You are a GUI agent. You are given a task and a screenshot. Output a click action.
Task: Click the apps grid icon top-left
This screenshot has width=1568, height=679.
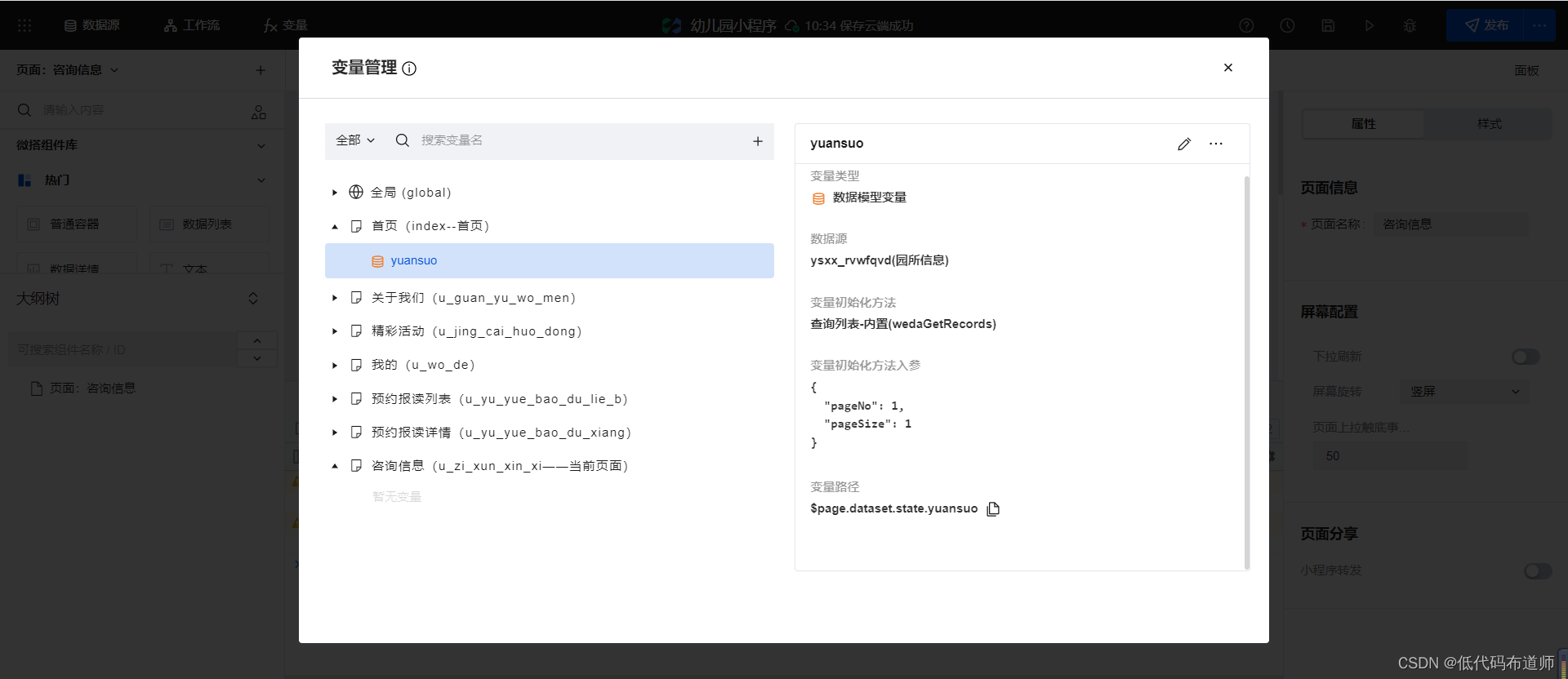pyautogui.click(x=24, y=25)
